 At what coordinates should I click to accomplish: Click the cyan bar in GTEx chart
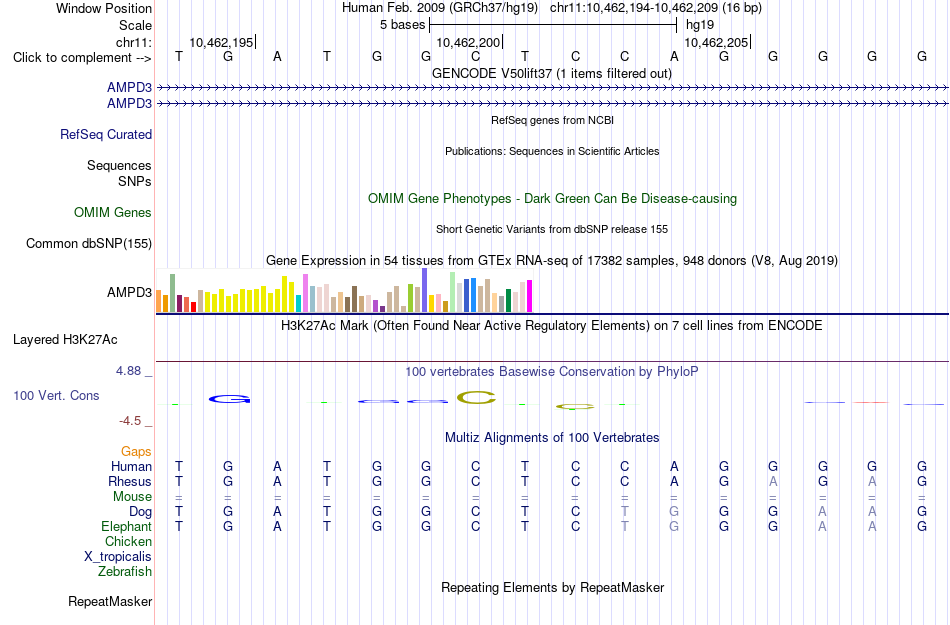coord(298,303)
